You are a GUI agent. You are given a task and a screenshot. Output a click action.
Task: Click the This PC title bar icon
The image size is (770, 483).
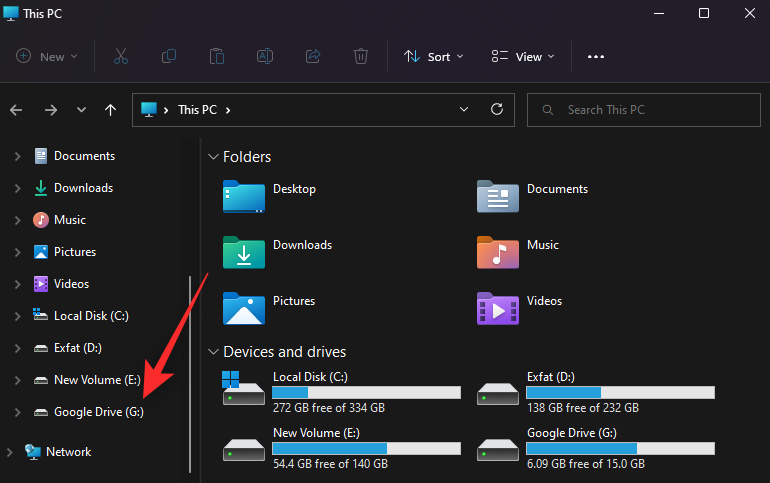coord(11,13)
